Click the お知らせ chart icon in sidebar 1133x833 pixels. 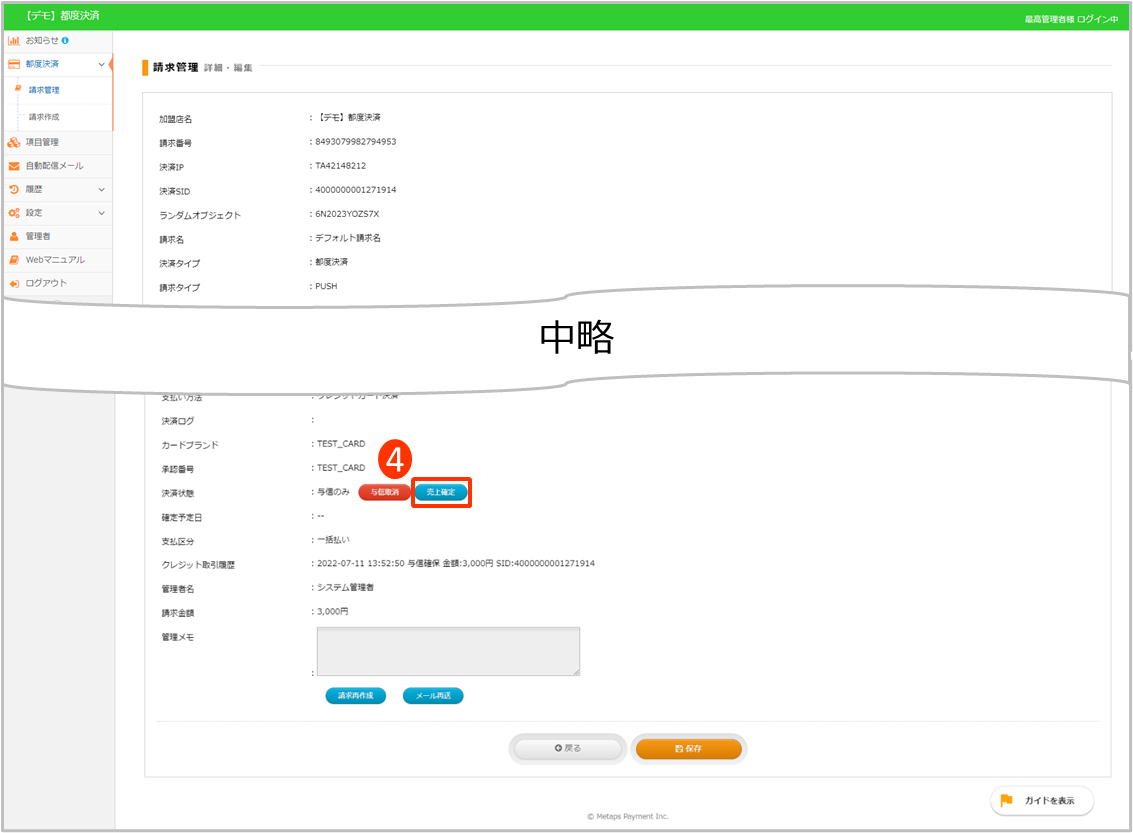pyautogui.click(x=14, y=41)
